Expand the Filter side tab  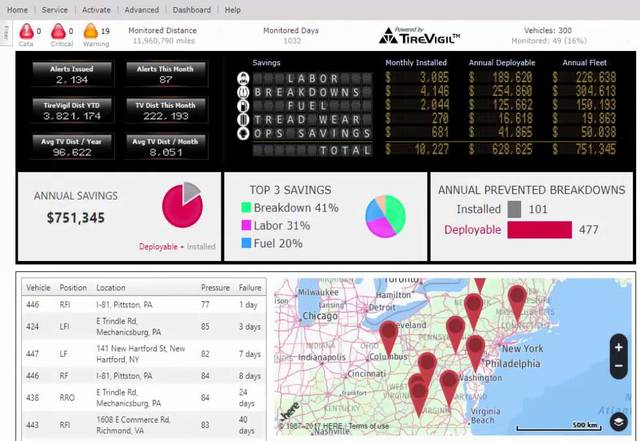tap(5, 32)
